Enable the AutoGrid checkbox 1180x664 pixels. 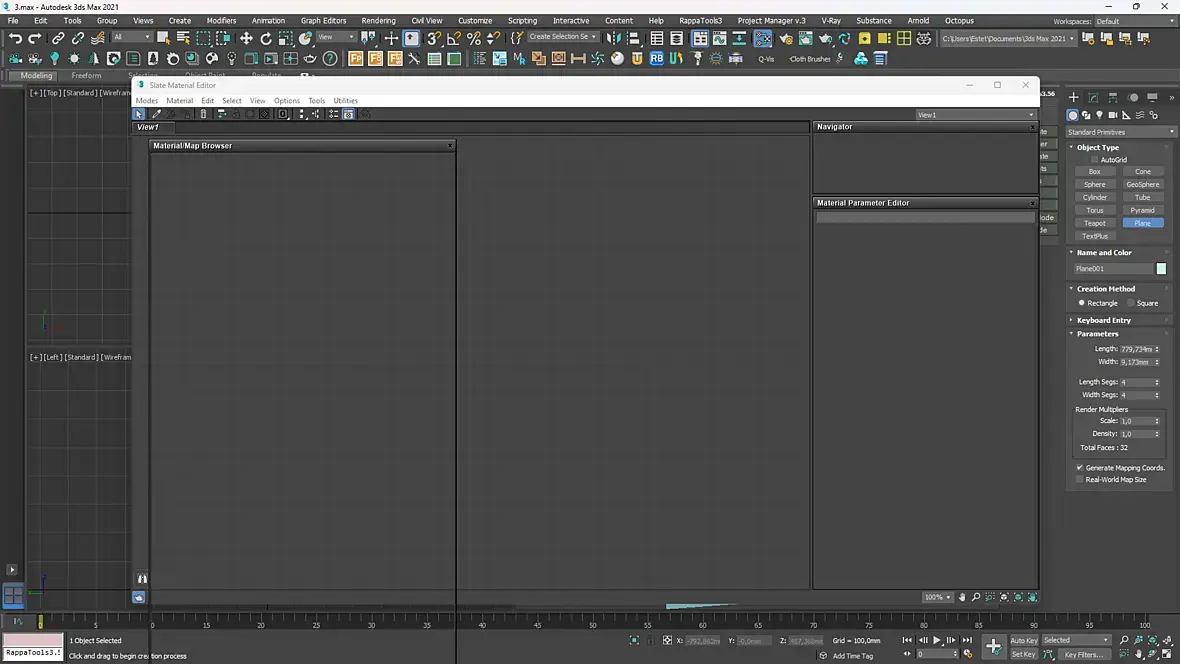pyautogui.click(x=1095, y=160)
